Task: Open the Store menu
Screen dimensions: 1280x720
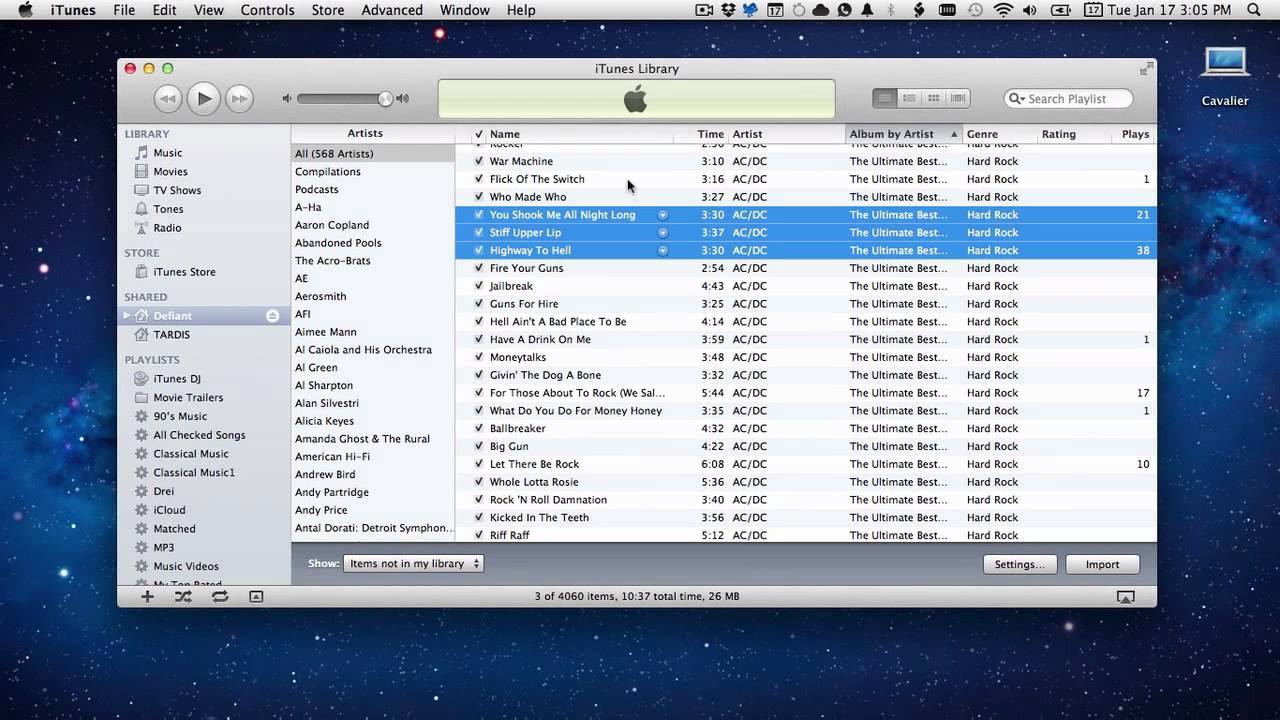Action: pyautogui.click(x=328, y=10)
